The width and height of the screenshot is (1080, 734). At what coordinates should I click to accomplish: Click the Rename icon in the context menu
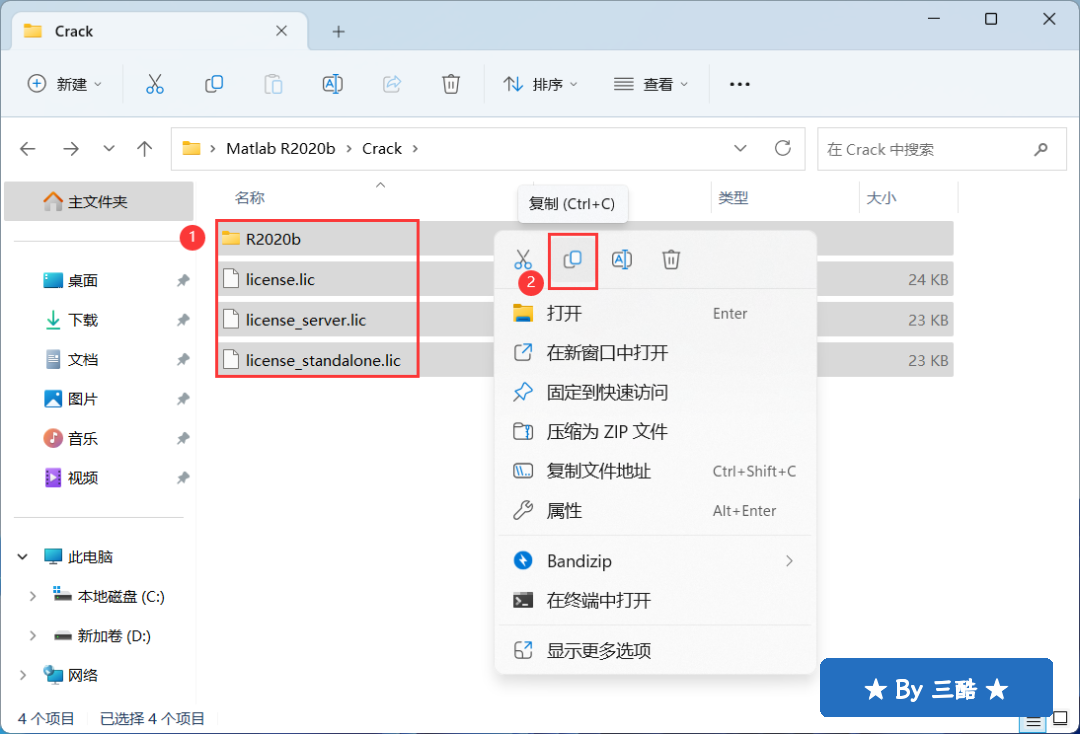(x=622, y=260)
